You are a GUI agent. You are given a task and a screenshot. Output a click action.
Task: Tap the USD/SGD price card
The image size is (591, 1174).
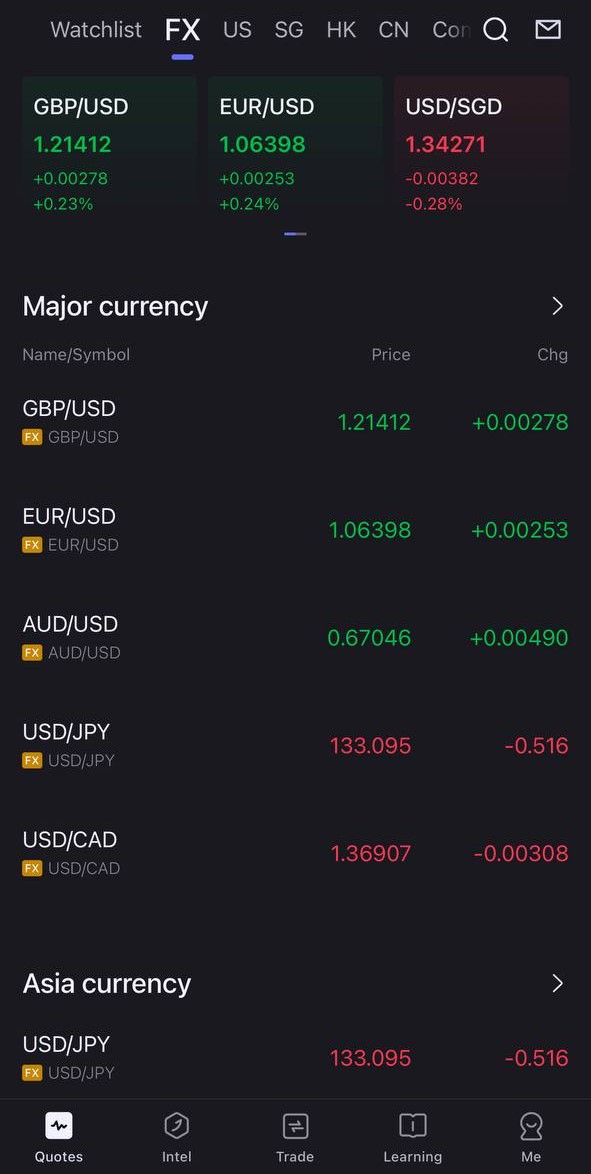click(x=481, y=150)
